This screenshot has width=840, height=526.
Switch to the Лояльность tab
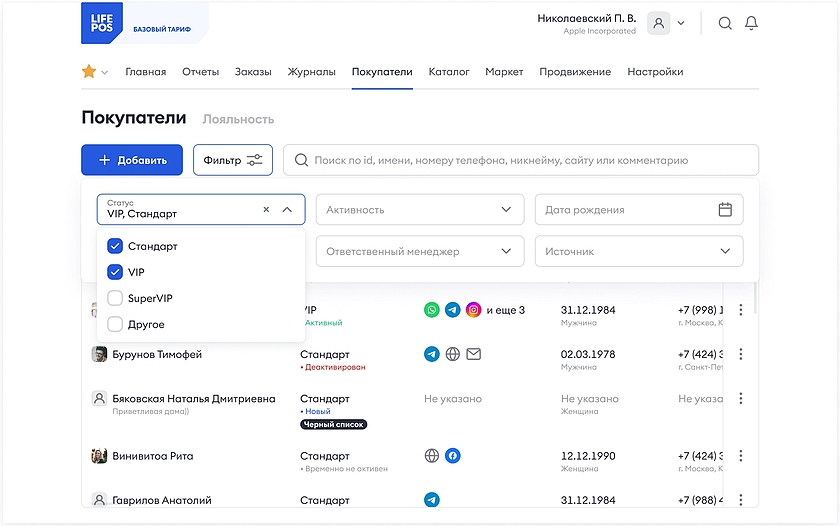[x=238, y=119]
